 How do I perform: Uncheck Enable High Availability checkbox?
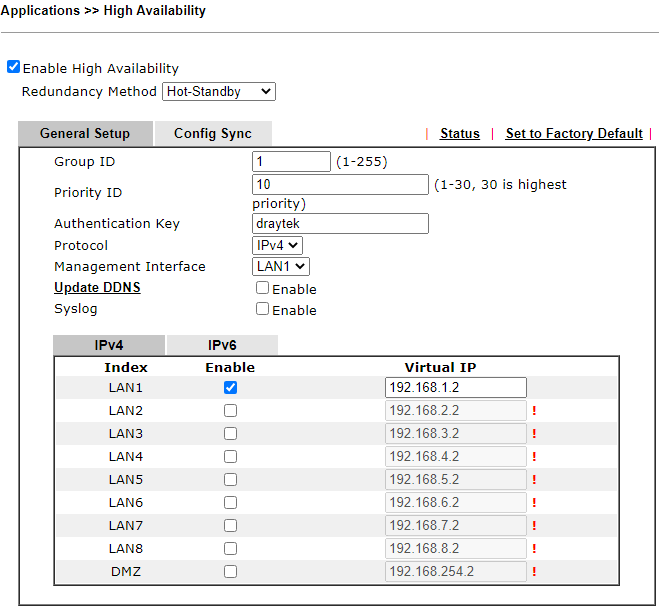[x=13, y=68]
